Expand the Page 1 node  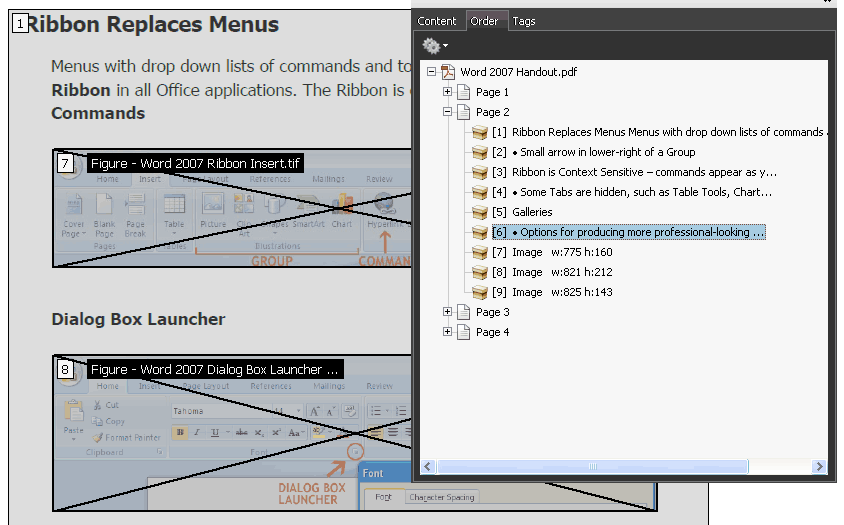click(x=447, y=92)
